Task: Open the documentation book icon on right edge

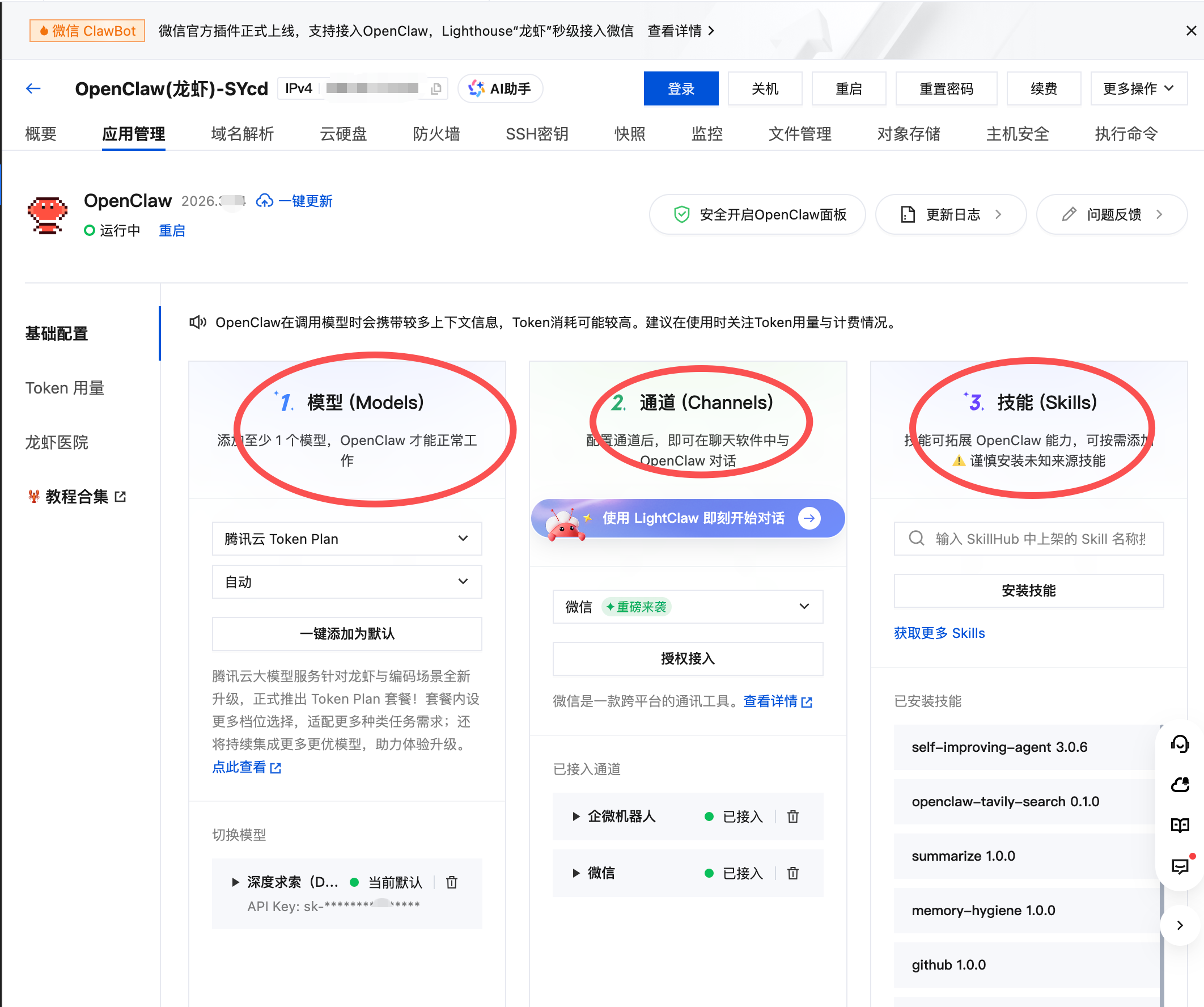Action: (x=1181, y=826)
